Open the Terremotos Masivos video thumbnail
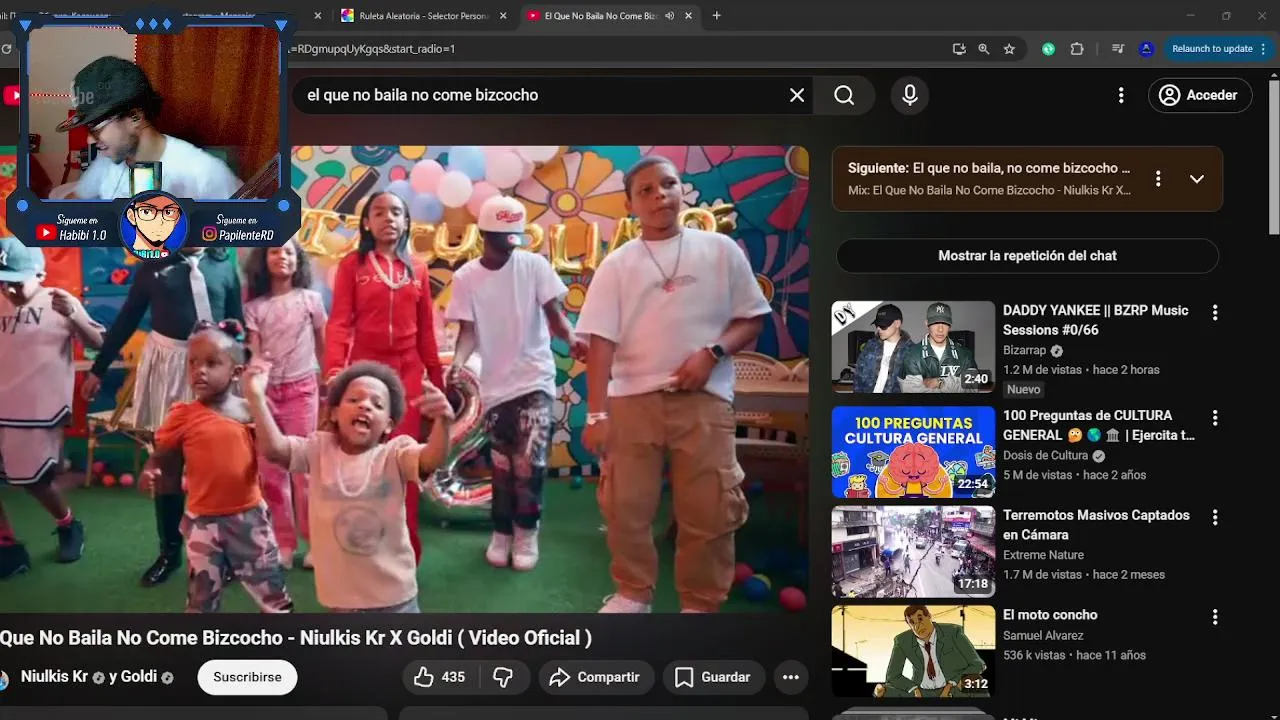Image resolution: width=1280 pixels, height=720 pixels. [913, 552]
